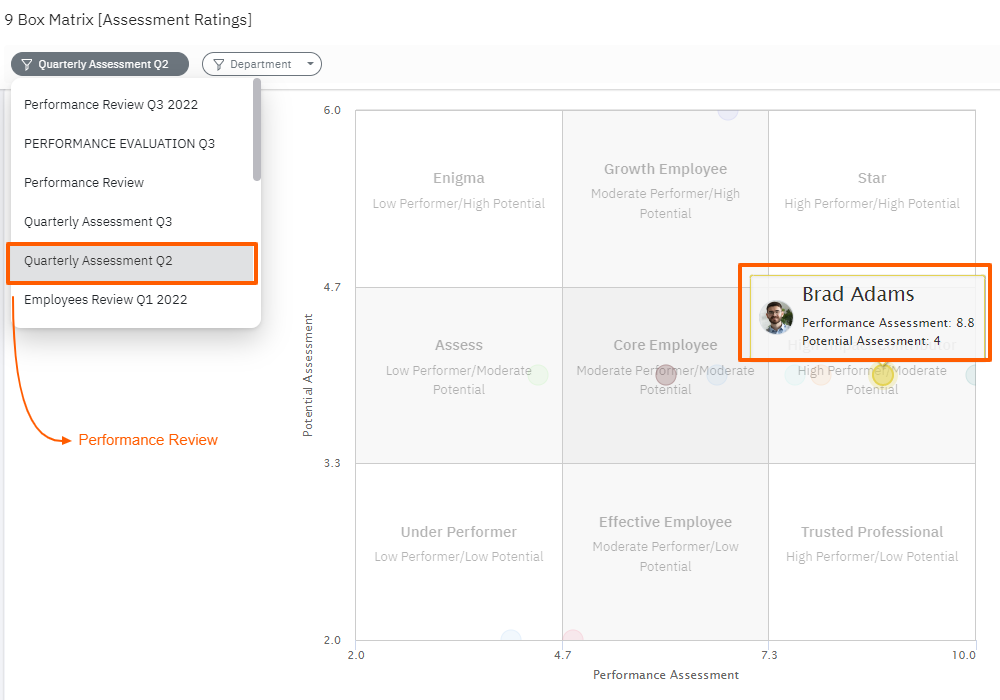The width and height of the screenshot is (1000, 700).
Task: Click Under Performer quadrant
Action: tap(459, 532)
